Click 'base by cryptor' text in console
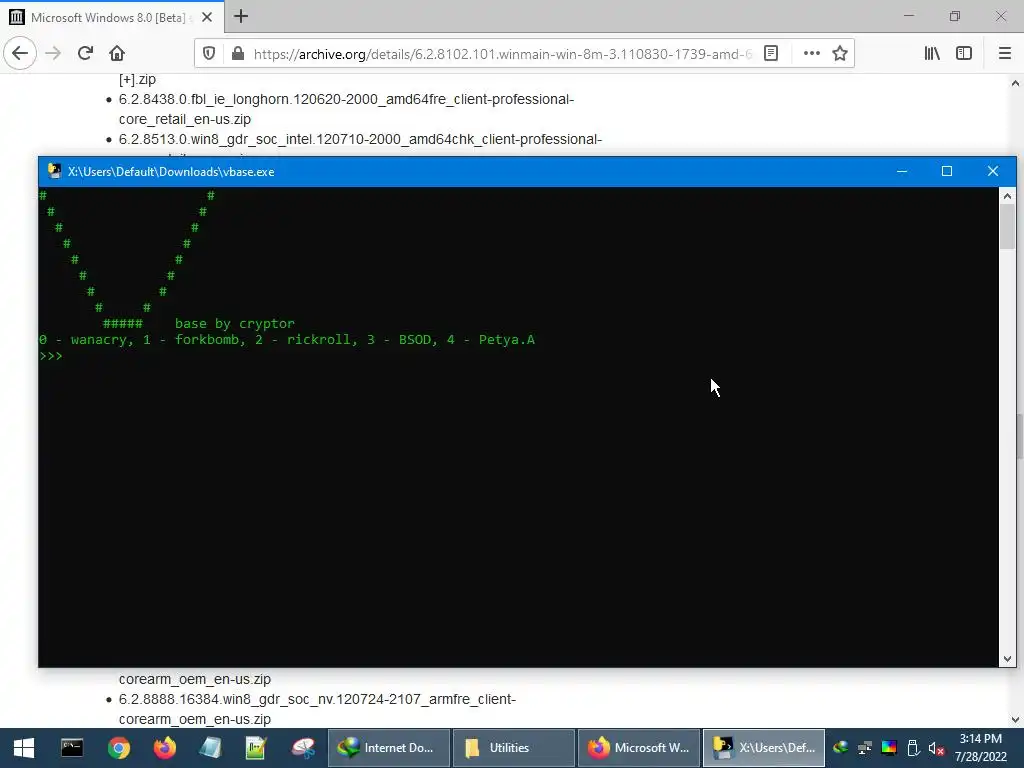Viewport: 1024px width, 768px height. coord(234,323)
